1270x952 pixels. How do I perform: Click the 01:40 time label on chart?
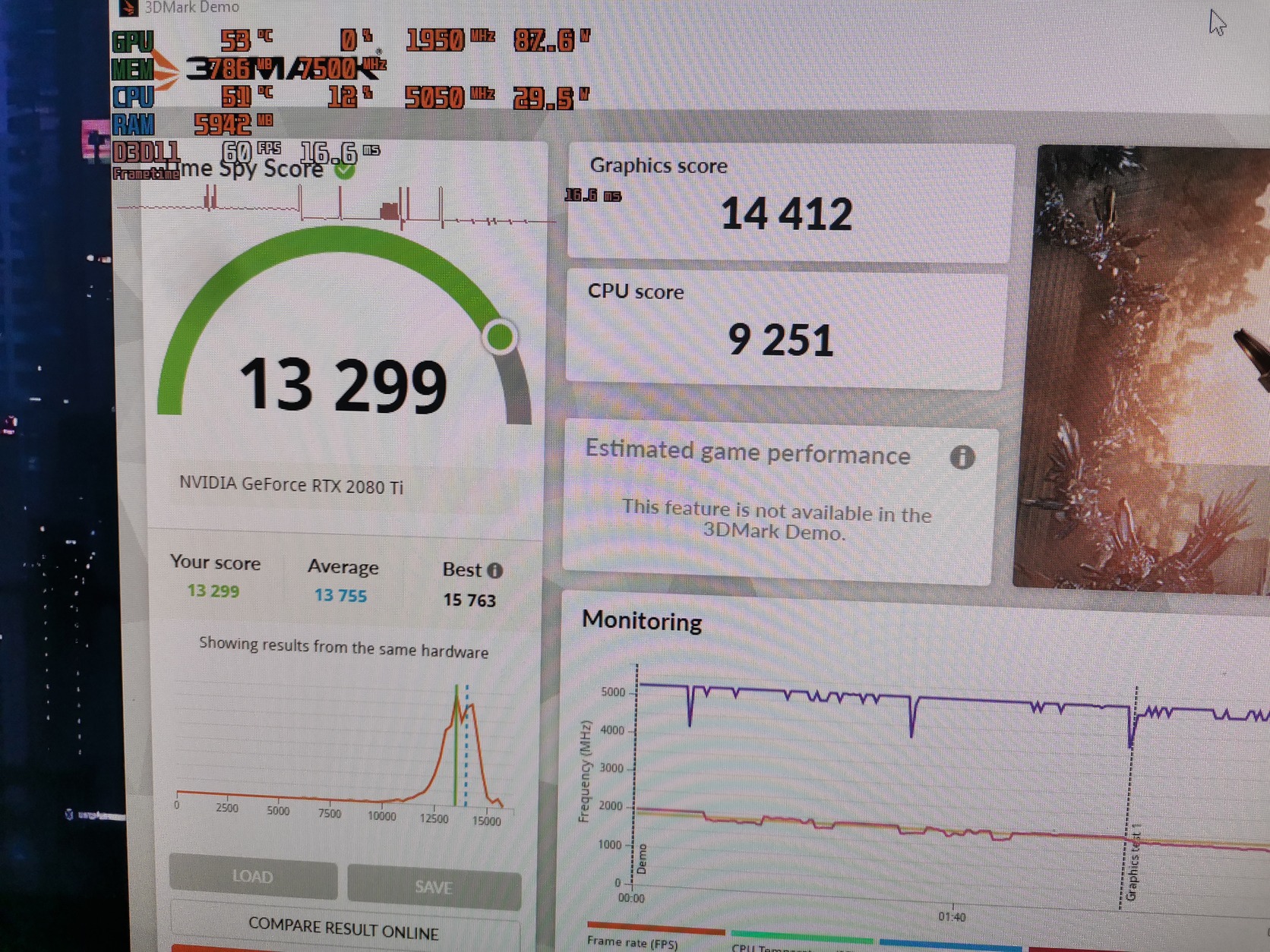(x=951, y=917)
